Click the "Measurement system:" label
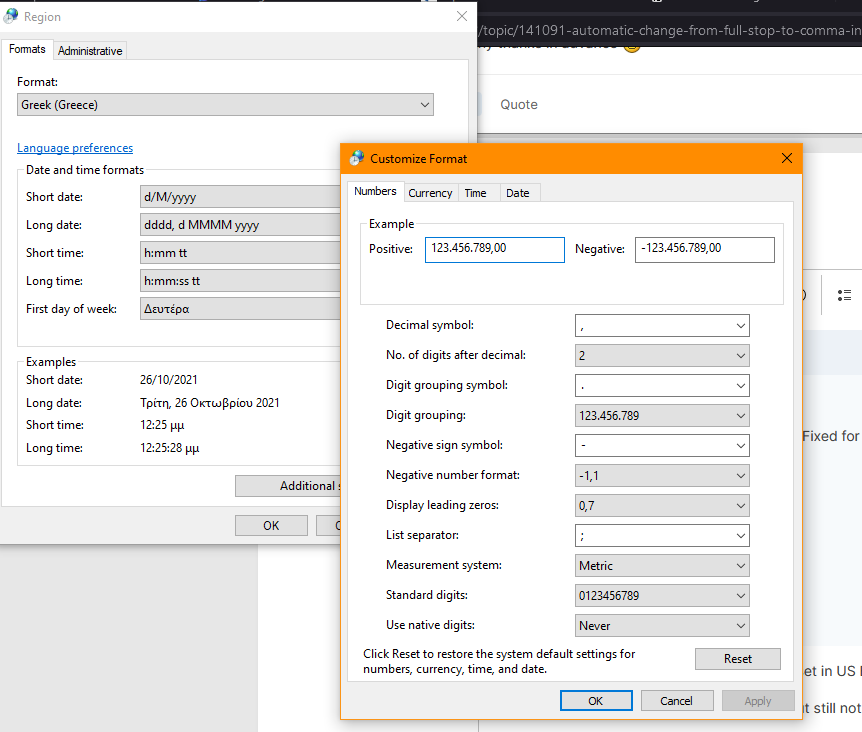The height and width of the screenshot is (732, 862). (444, 565)
